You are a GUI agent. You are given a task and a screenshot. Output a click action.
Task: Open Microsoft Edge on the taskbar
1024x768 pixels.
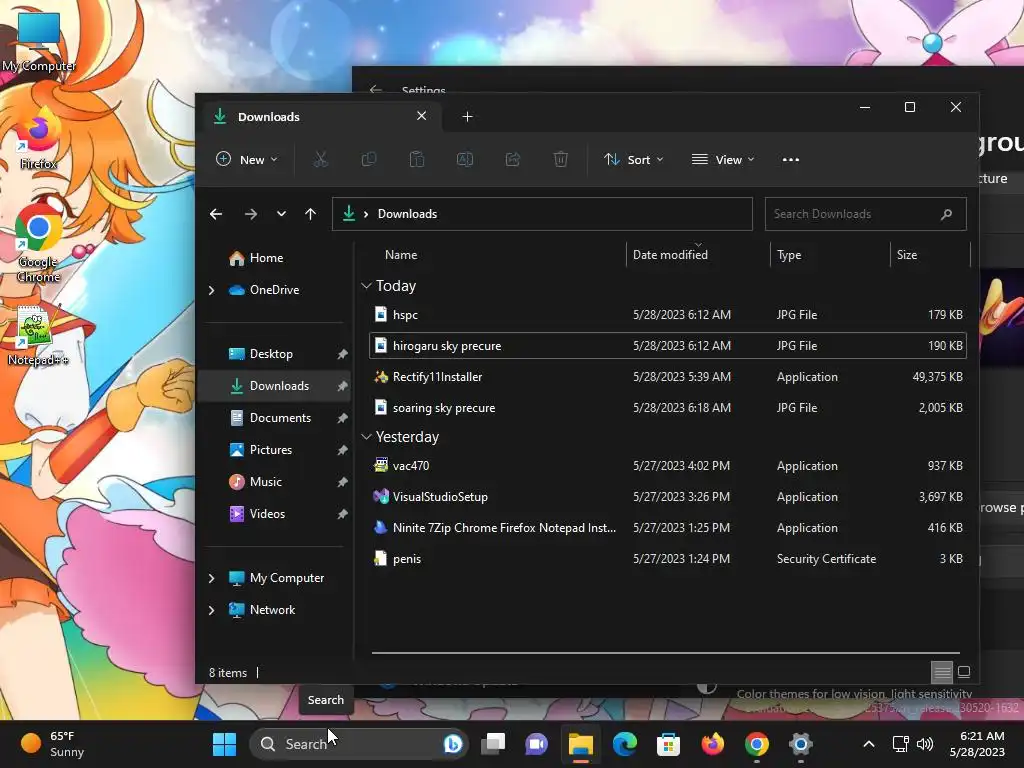pyautogui.click(x=624, y=744)
